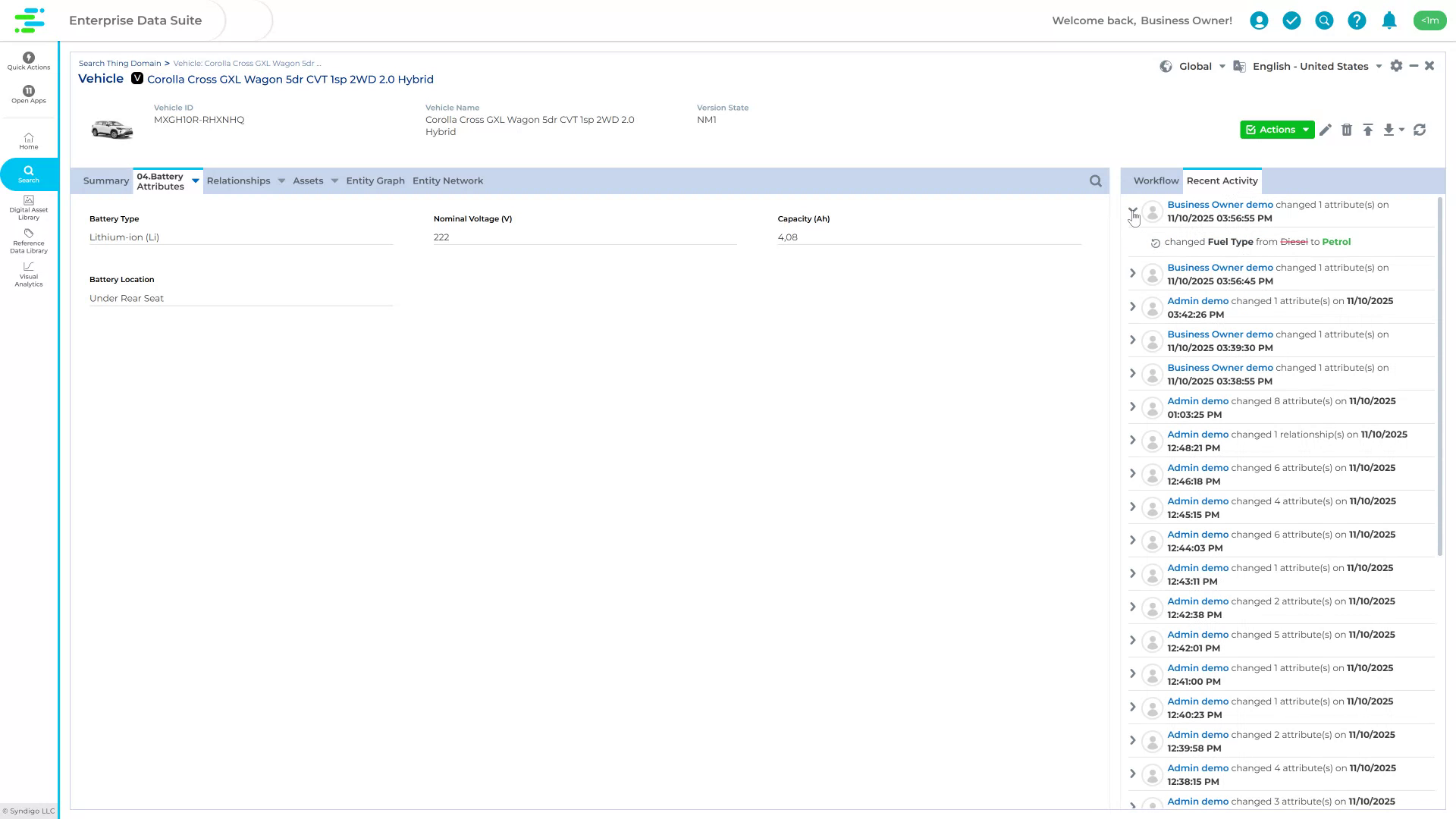Open the Entity Graph tab
This screenshot has width=1456, height=819.
[375, 180]
